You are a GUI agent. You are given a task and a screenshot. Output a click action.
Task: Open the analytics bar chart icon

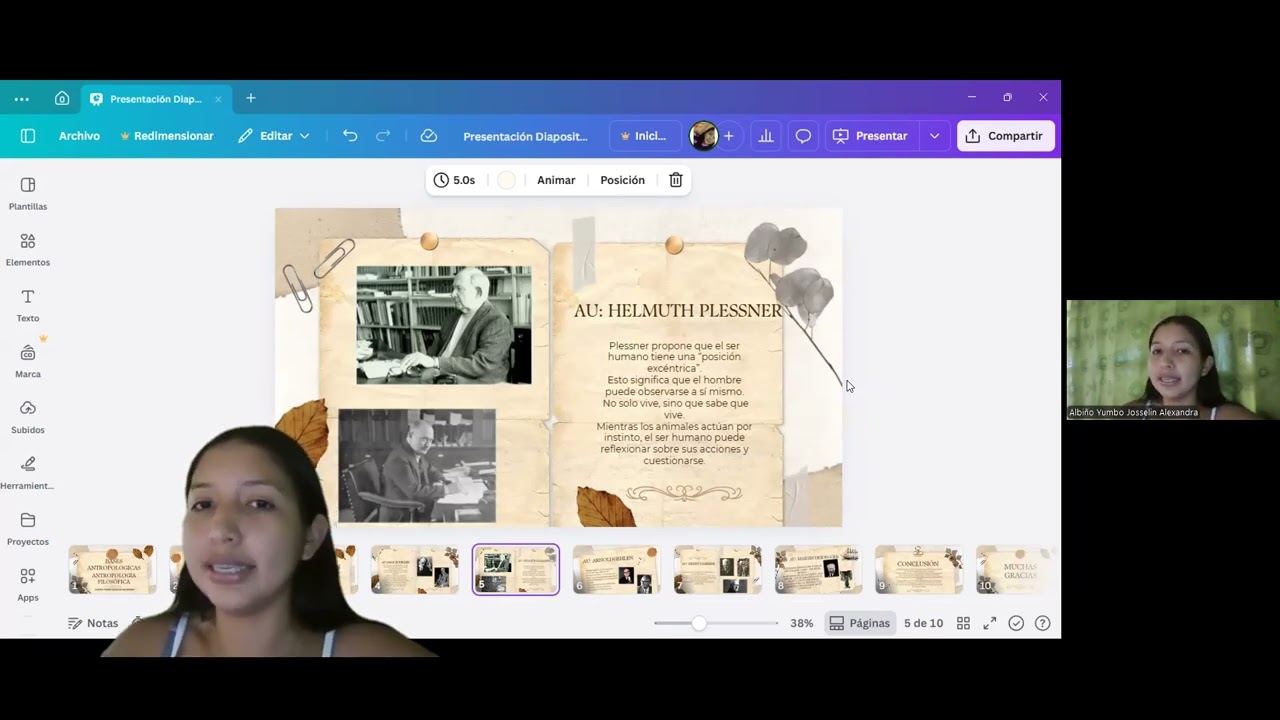(x=766, y=136)
